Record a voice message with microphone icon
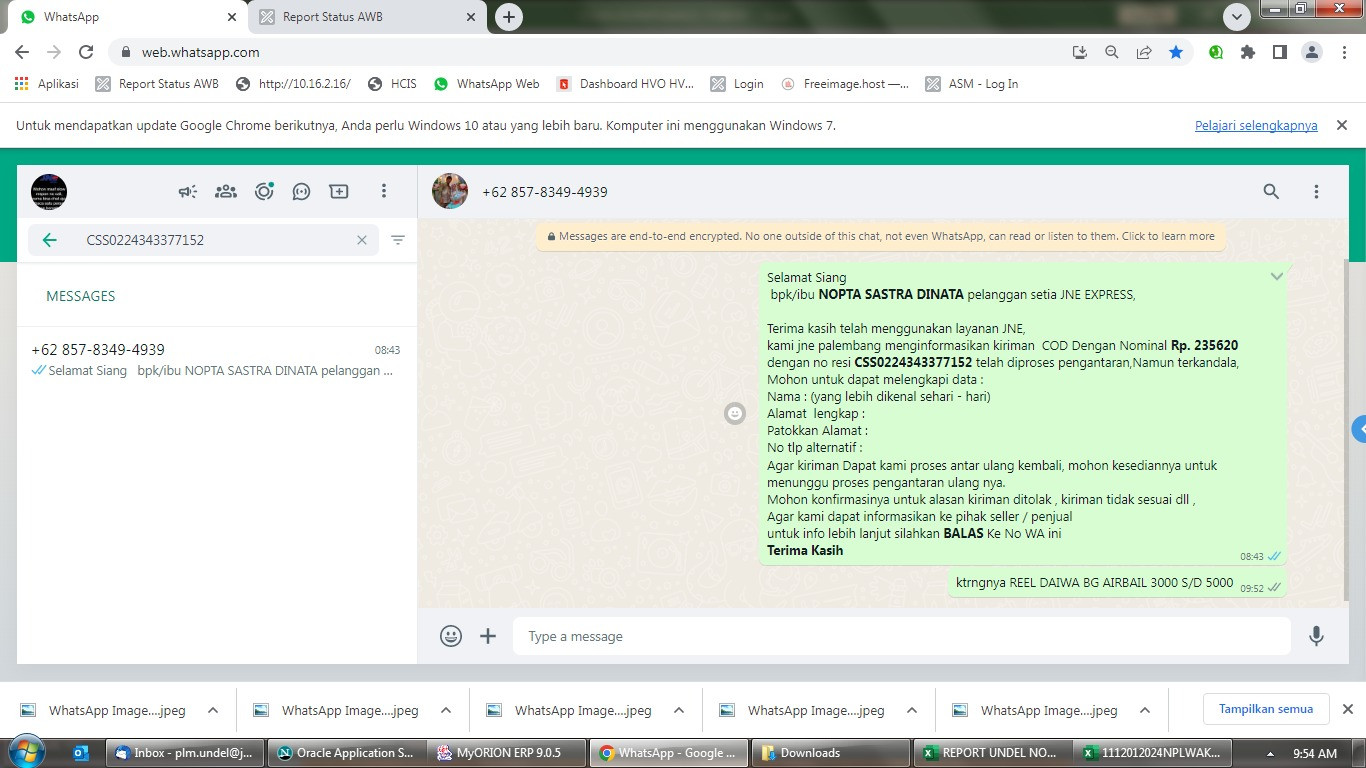1366x768 pixels. [1316, 636]
